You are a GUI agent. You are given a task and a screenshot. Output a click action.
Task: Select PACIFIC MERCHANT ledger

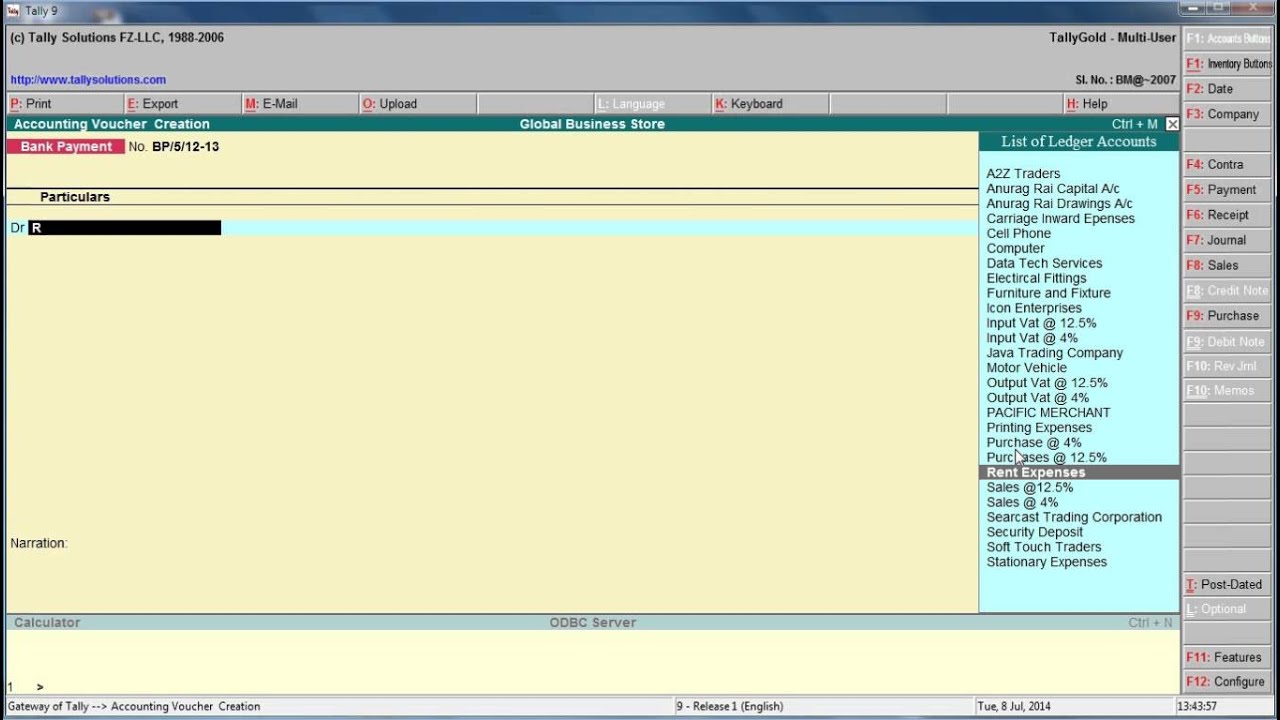tap(1048, 413)
